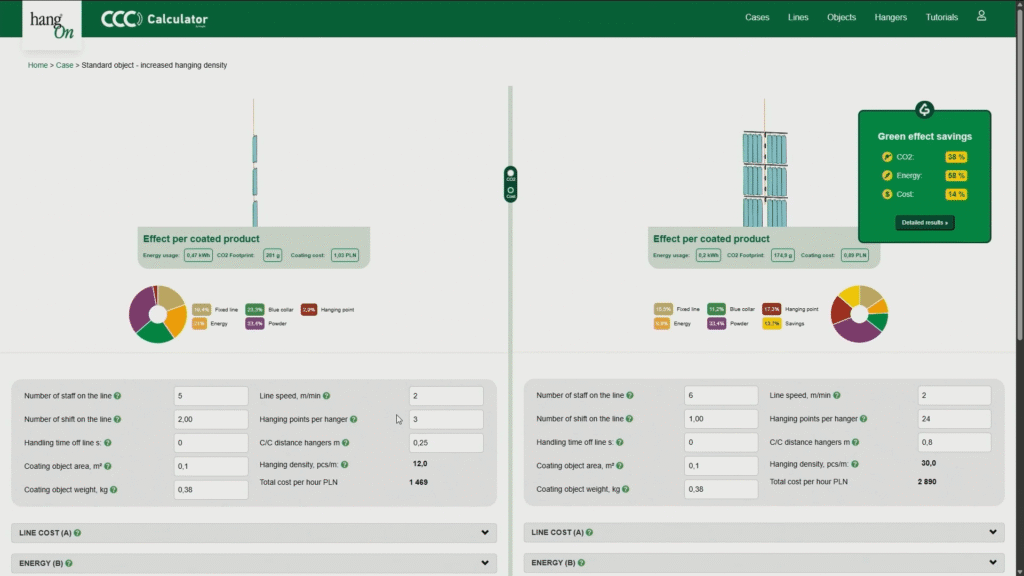
Task: Click help icon beside left Number of staff
Action: (118, 396)
